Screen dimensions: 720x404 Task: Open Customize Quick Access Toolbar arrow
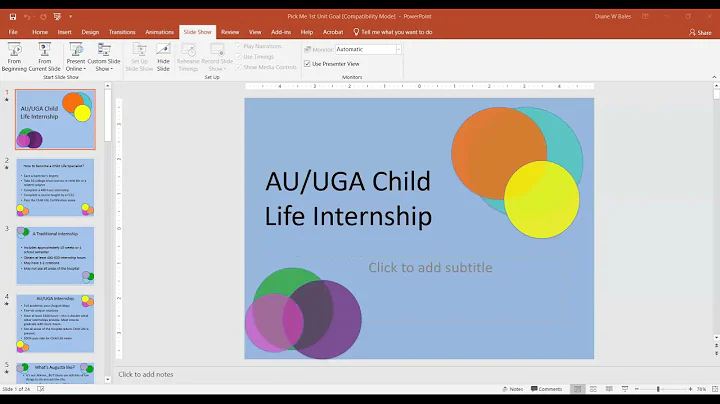pyautogui.click(x=70, y=17)
